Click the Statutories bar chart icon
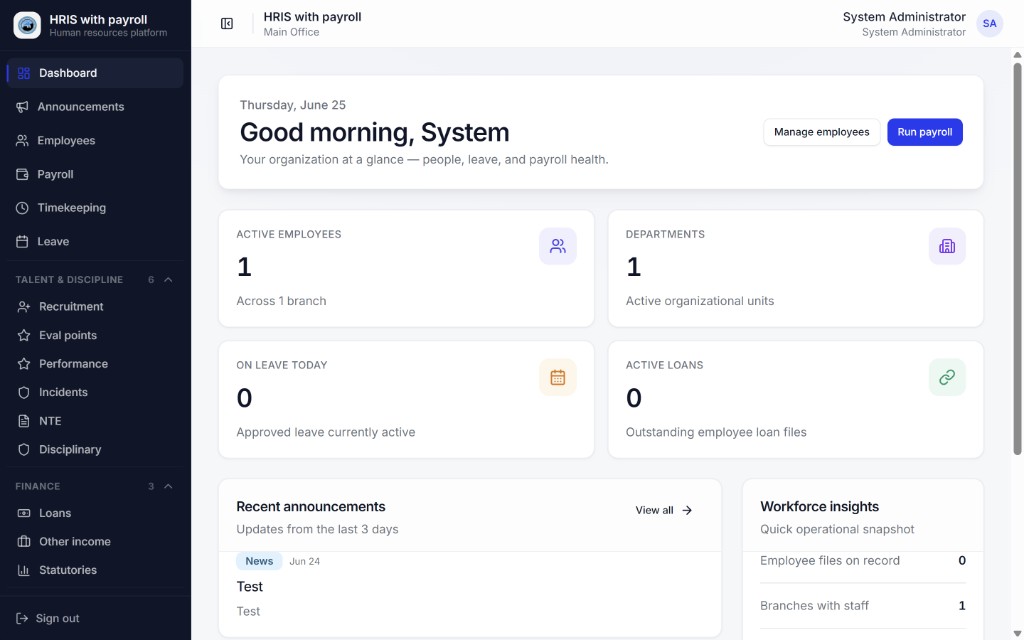Image resolution: width=1024 pixels, height=640 pixels. click(24, 570)
